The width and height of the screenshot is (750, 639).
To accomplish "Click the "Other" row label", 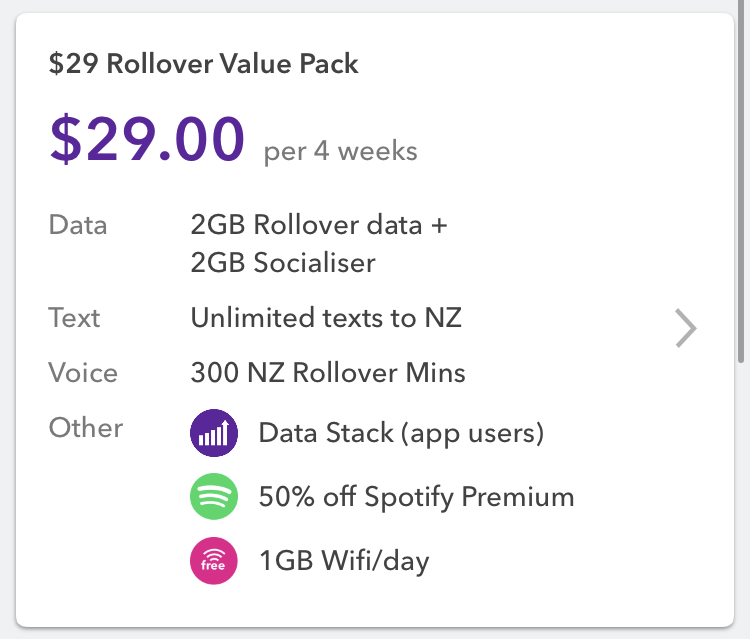I will 85,428.
